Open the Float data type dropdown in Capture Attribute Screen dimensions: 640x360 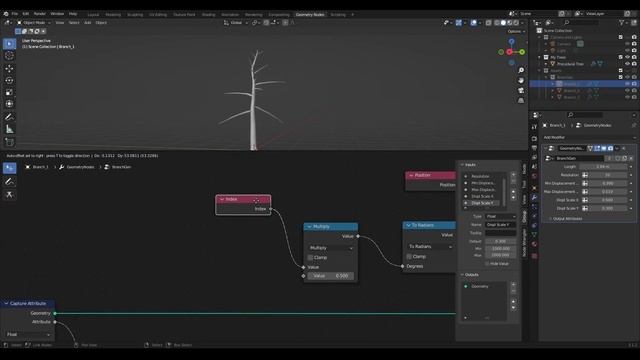[28, 334]
